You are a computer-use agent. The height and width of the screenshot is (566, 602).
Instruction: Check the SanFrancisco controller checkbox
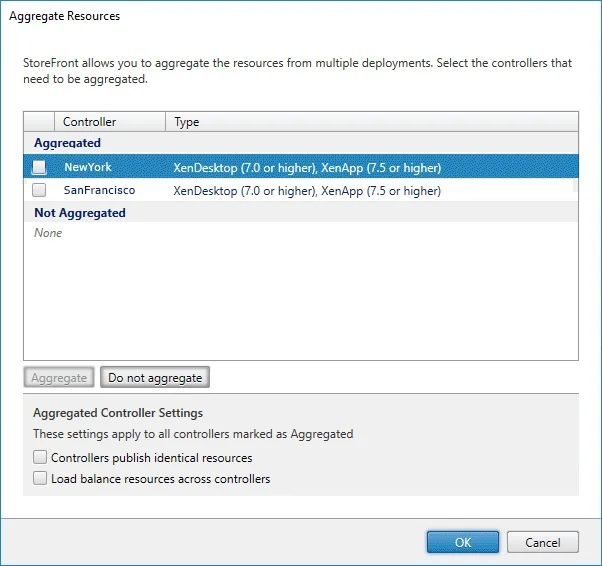point(39,190)
